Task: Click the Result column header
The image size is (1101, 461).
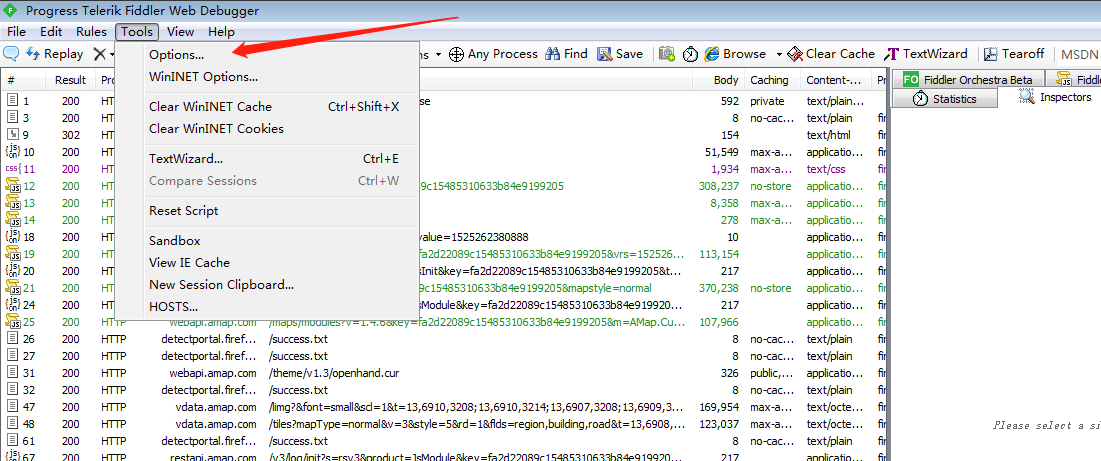Action: [70, 80]
